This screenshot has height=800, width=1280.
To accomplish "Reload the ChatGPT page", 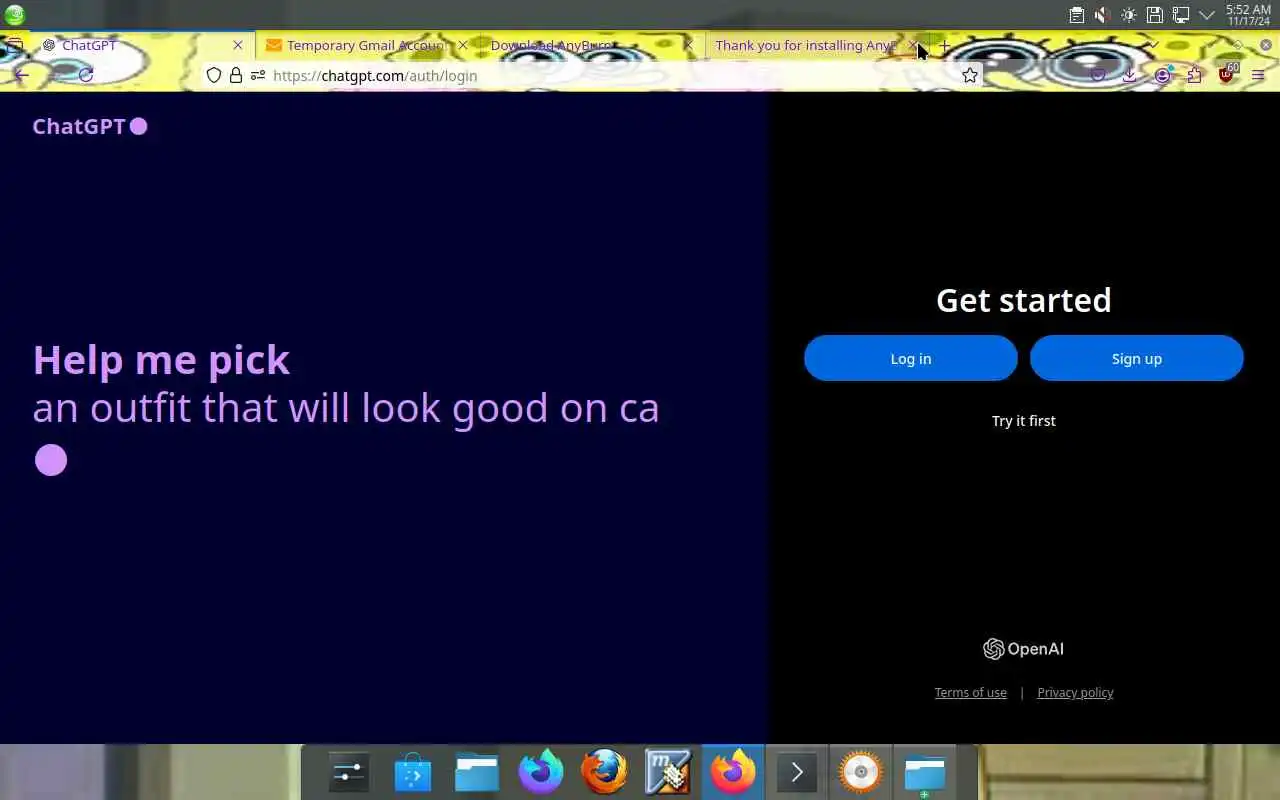I will click(86, 75).
